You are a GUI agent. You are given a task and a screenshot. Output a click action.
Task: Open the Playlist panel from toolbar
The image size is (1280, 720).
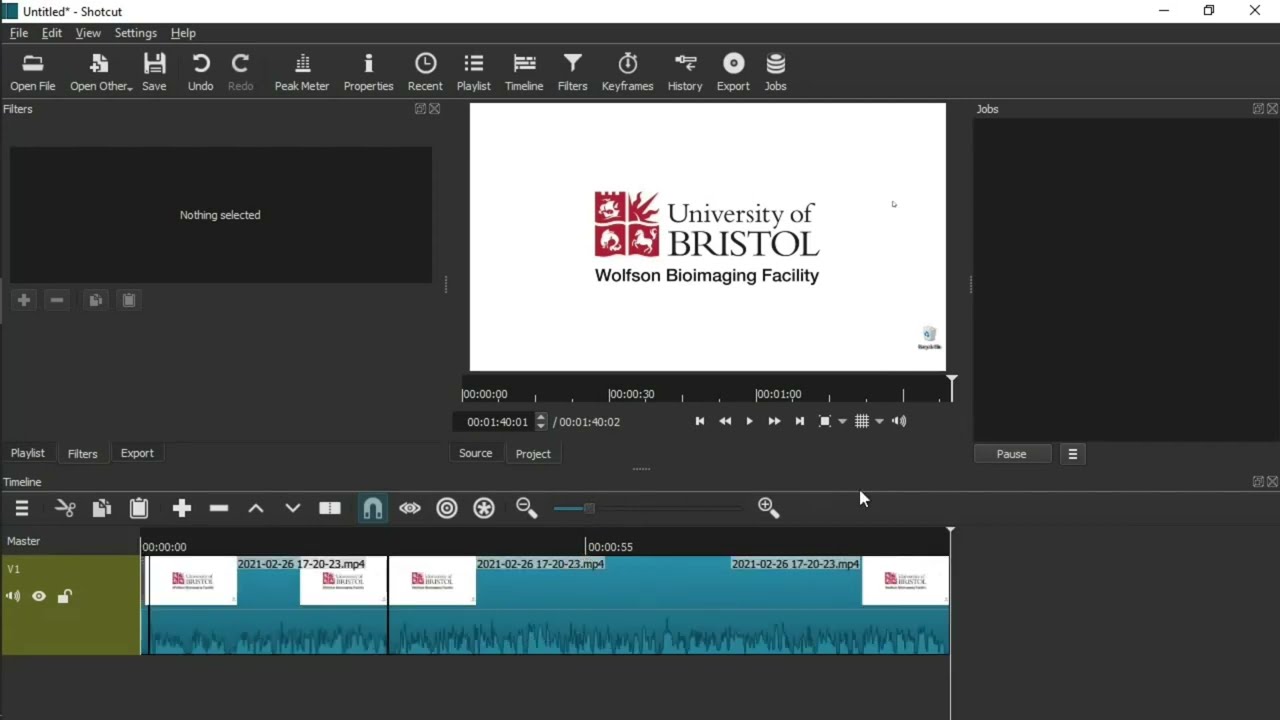point(474,73)
